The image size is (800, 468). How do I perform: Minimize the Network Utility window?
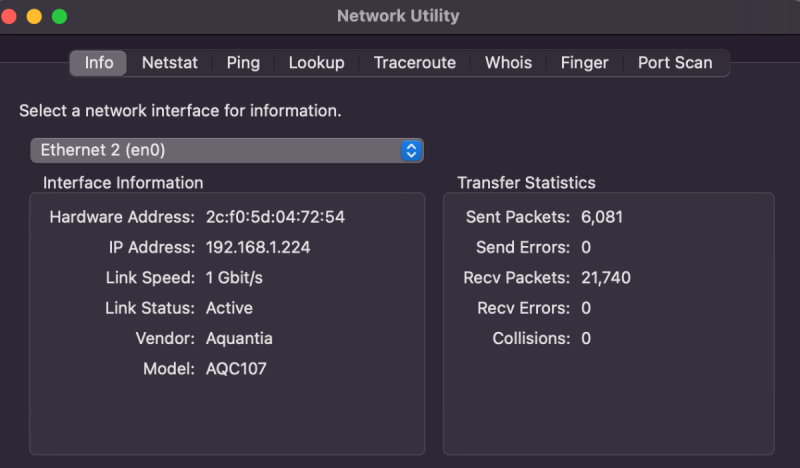click(34, 17)
